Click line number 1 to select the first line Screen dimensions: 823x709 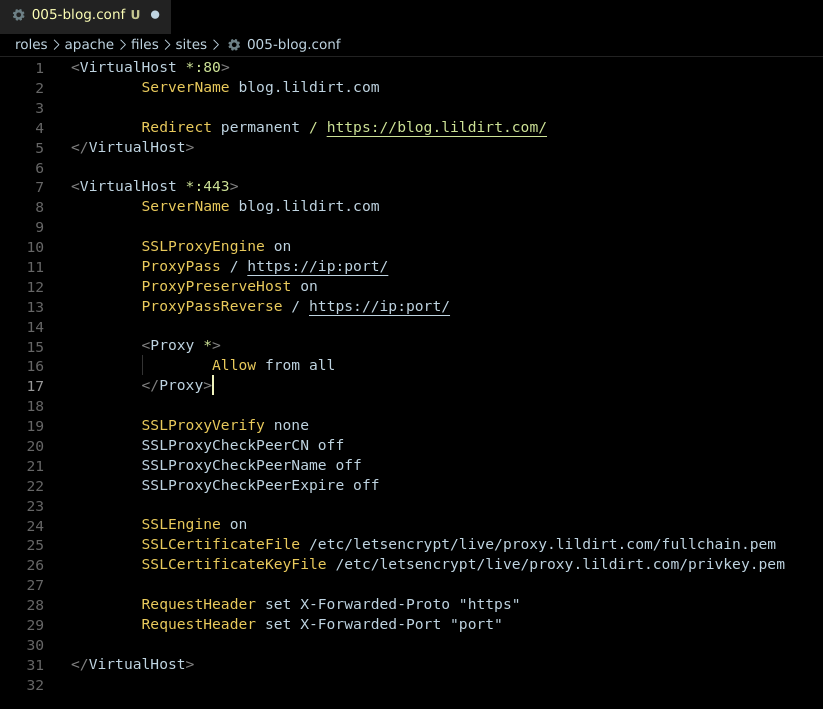(39, 67)
